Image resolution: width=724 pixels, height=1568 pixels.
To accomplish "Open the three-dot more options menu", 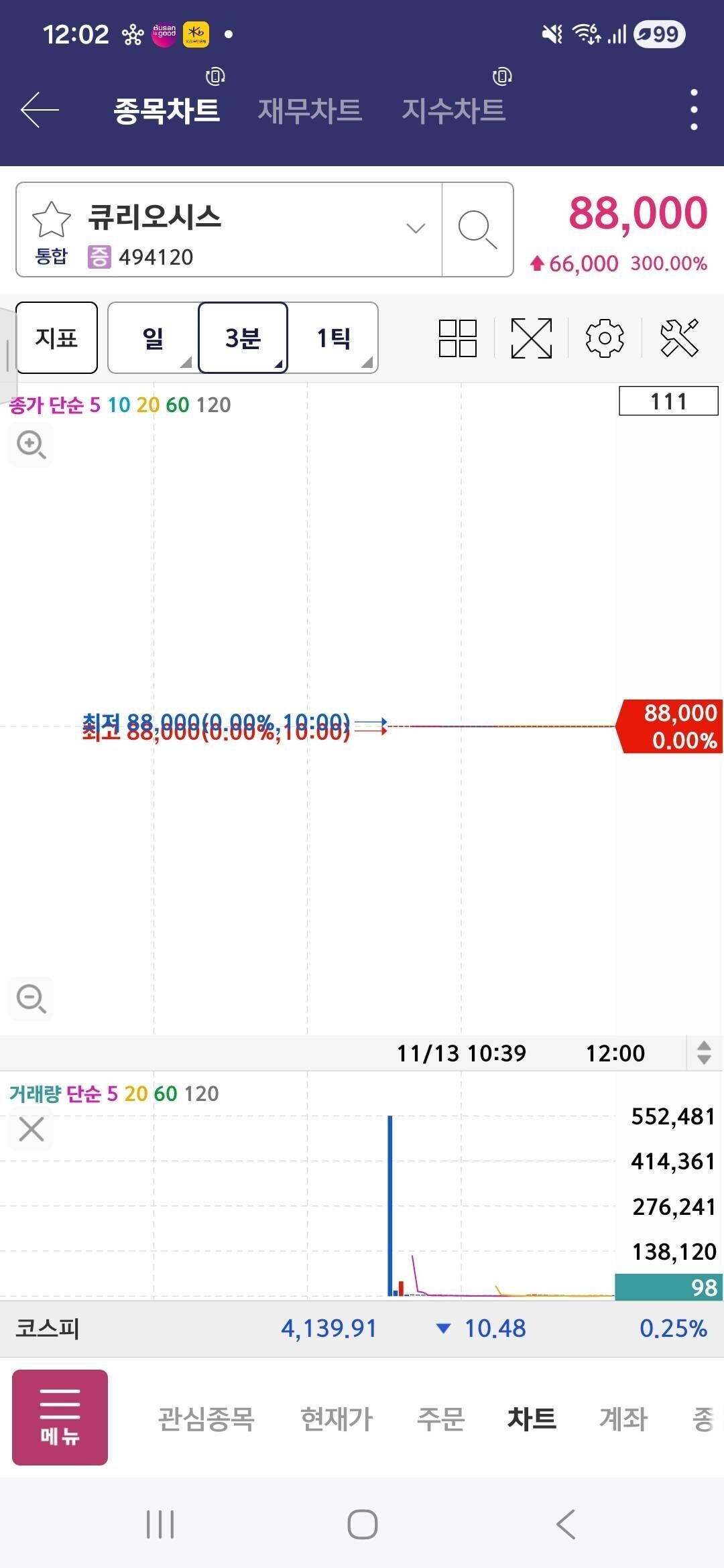I will [x=694, y=110].
